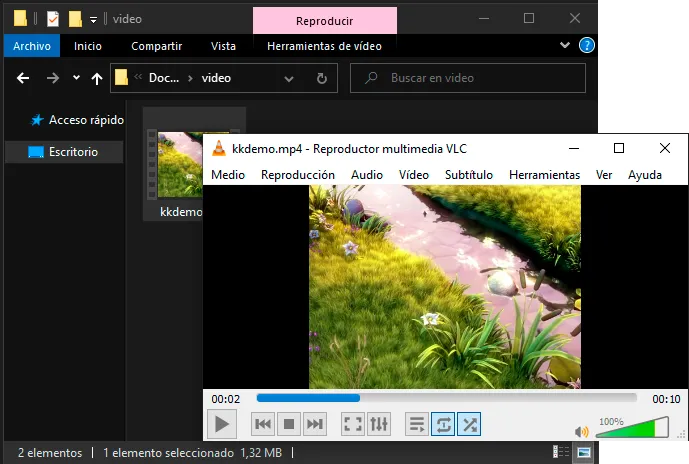Viewport: 689px width, 464px height.
Task: Open the Reproducción menu in VLC
Action: pos(297,175)
